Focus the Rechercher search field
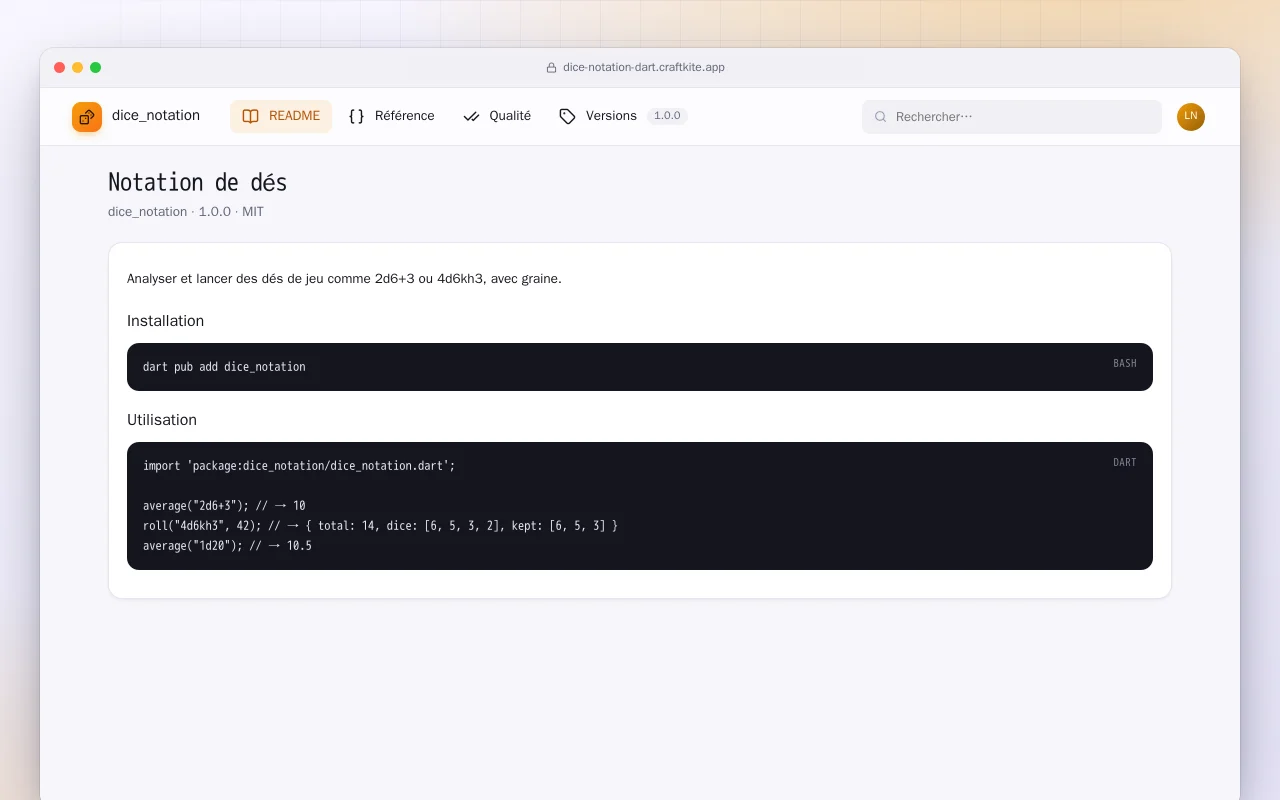Screen dimensions: 1280x800 [1012, 117]
